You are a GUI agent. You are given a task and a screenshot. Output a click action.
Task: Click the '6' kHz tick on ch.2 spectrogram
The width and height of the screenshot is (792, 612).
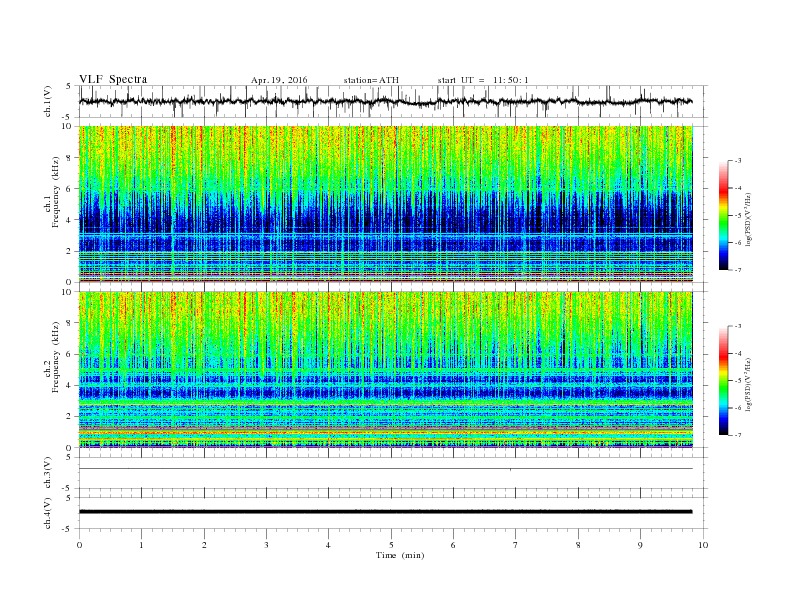click(x=69, y=354)
